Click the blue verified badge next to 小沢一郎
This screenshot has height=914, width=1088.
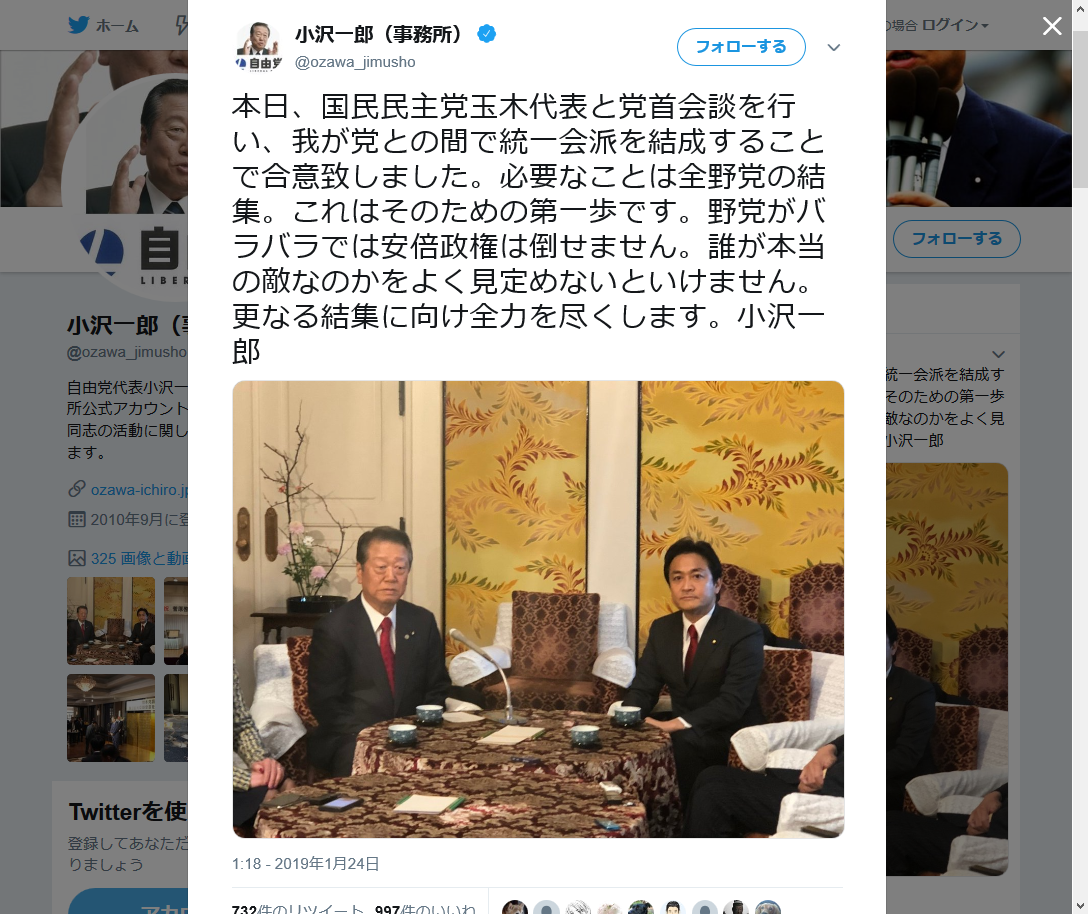(486, 33)
